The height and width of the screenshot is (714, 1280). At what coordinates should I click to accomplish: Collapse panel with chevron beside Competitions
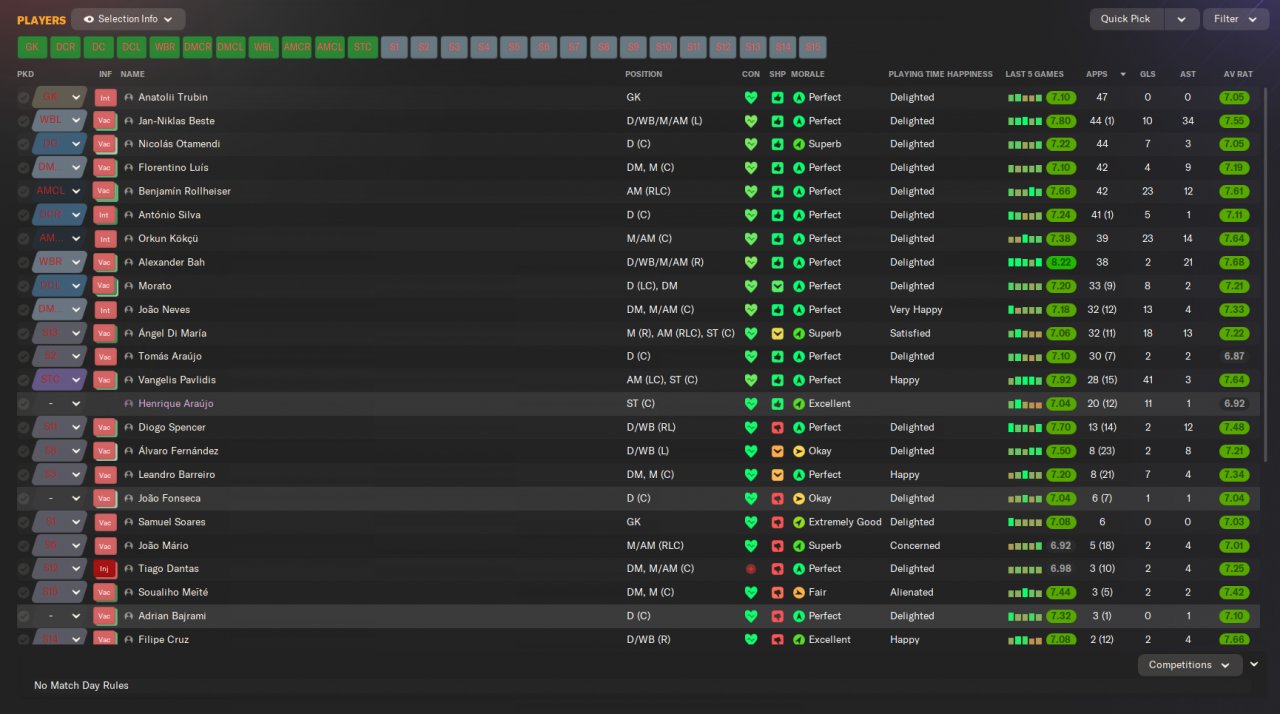tap(1254, 664)
